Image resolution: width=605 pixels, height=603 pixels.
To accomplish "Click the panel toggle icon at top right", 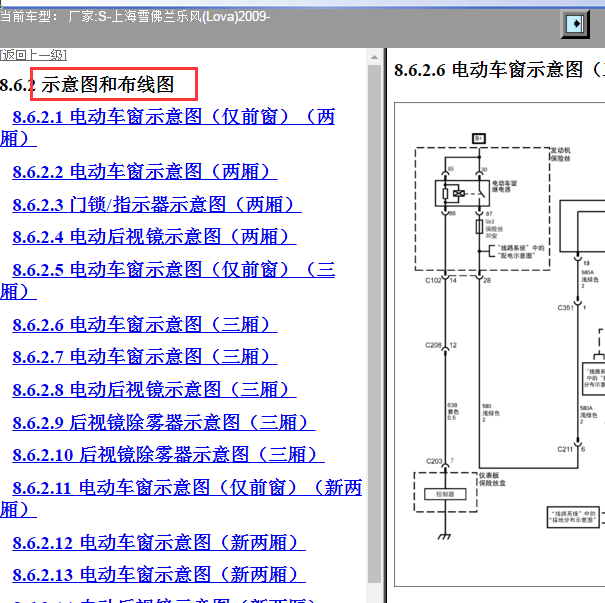I will 574,23.
